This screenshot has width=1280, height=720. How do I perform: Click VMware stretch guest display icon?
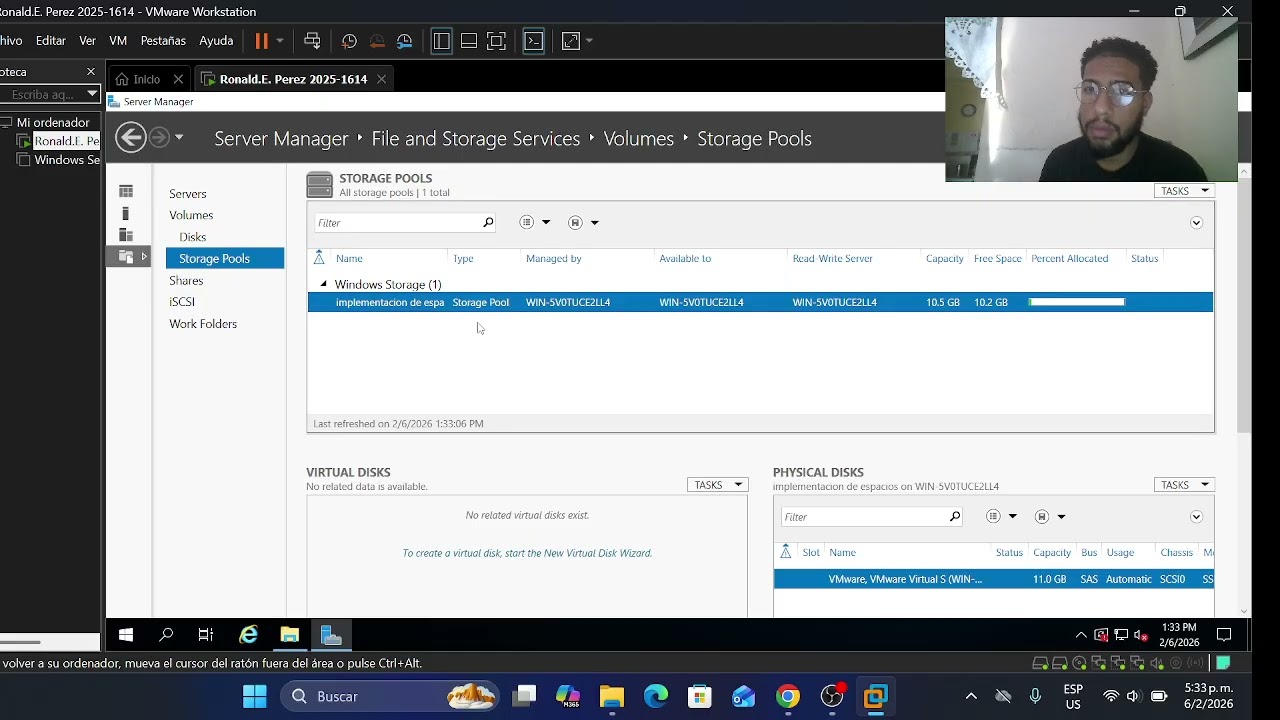coord(570,41)
